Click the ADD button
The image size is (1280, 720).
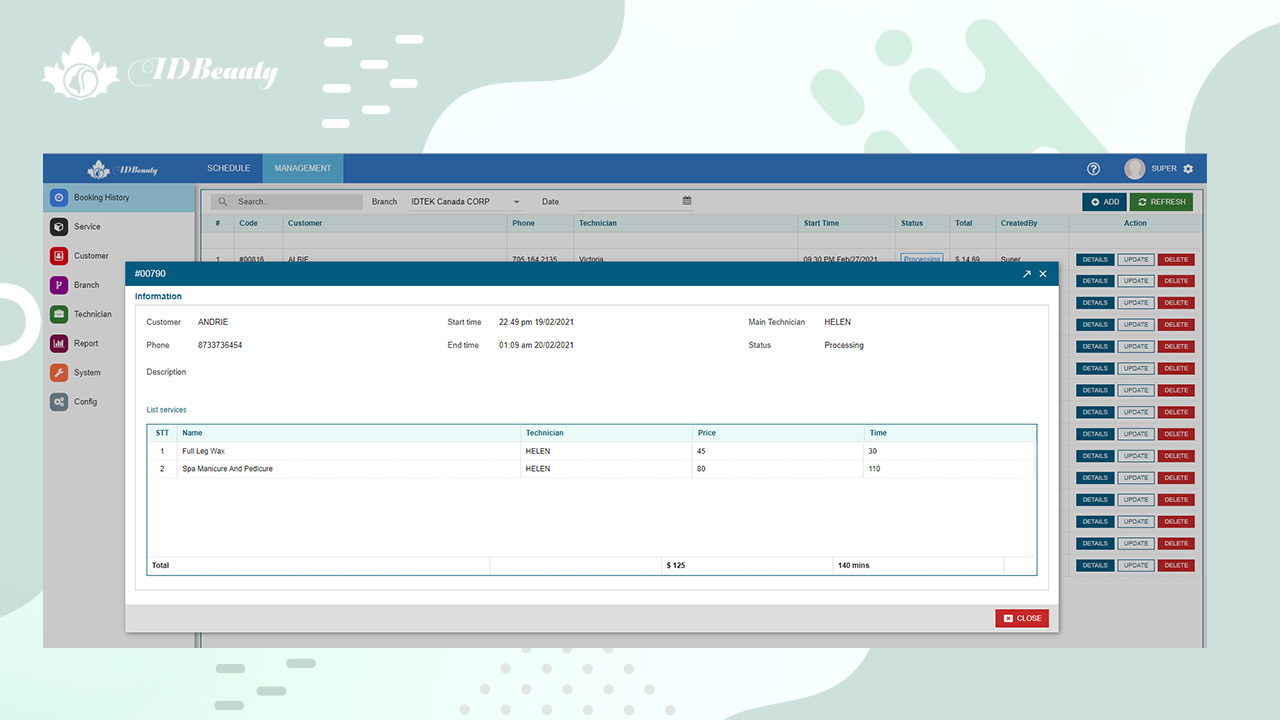click(x=1104, y=202)
